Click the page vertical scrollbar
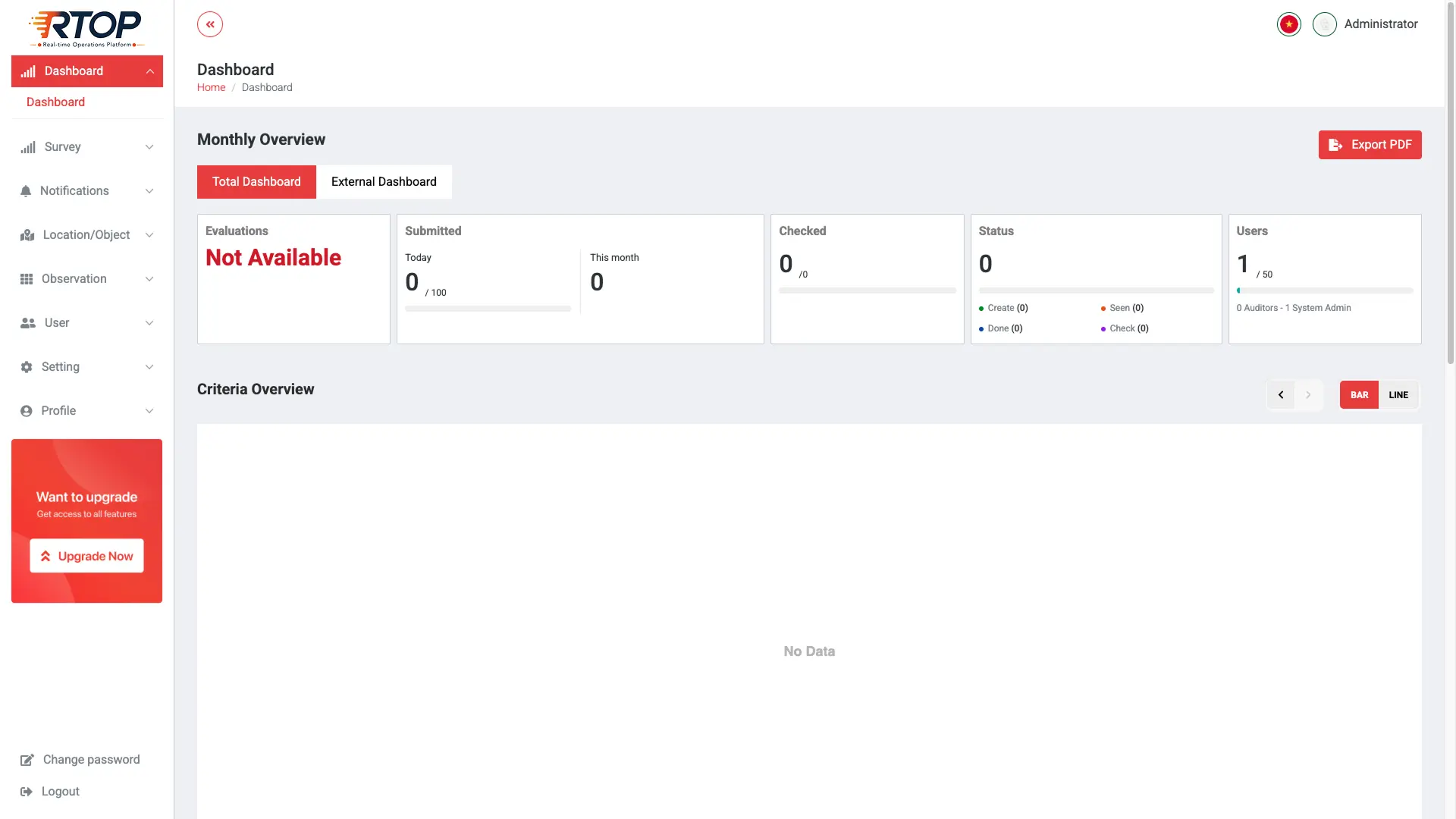1456x819 pixels. (x=1450, y=182)
